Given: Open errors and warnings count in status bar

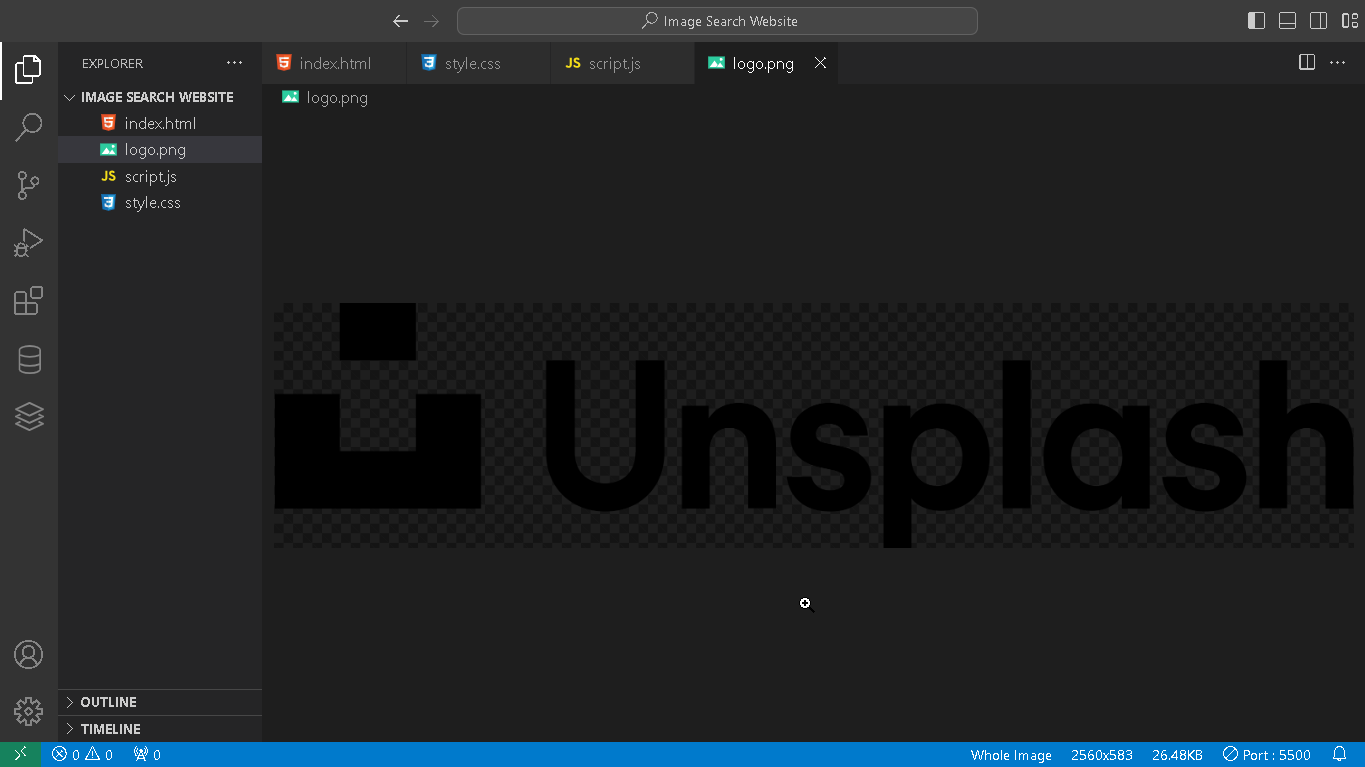Looking at the screenshot, I should (83, 754).
